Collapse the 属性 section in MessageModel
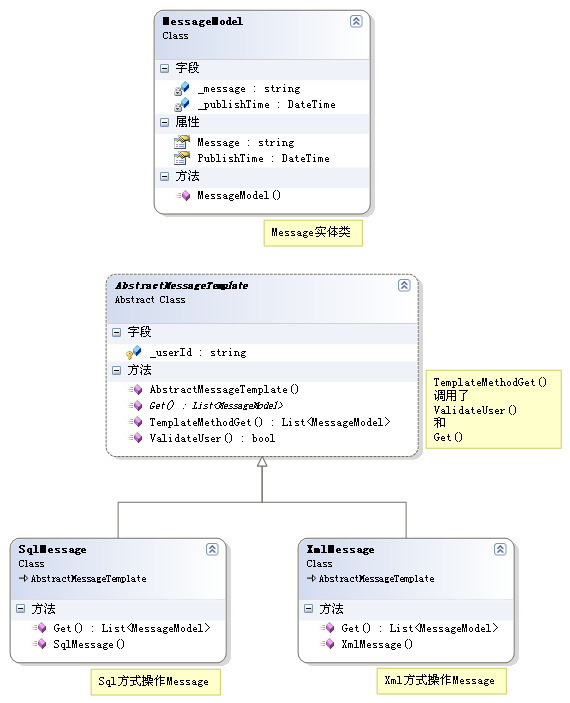Image resolution: width=570 pixels, height=703 pixels. click(x=165, y=122)
